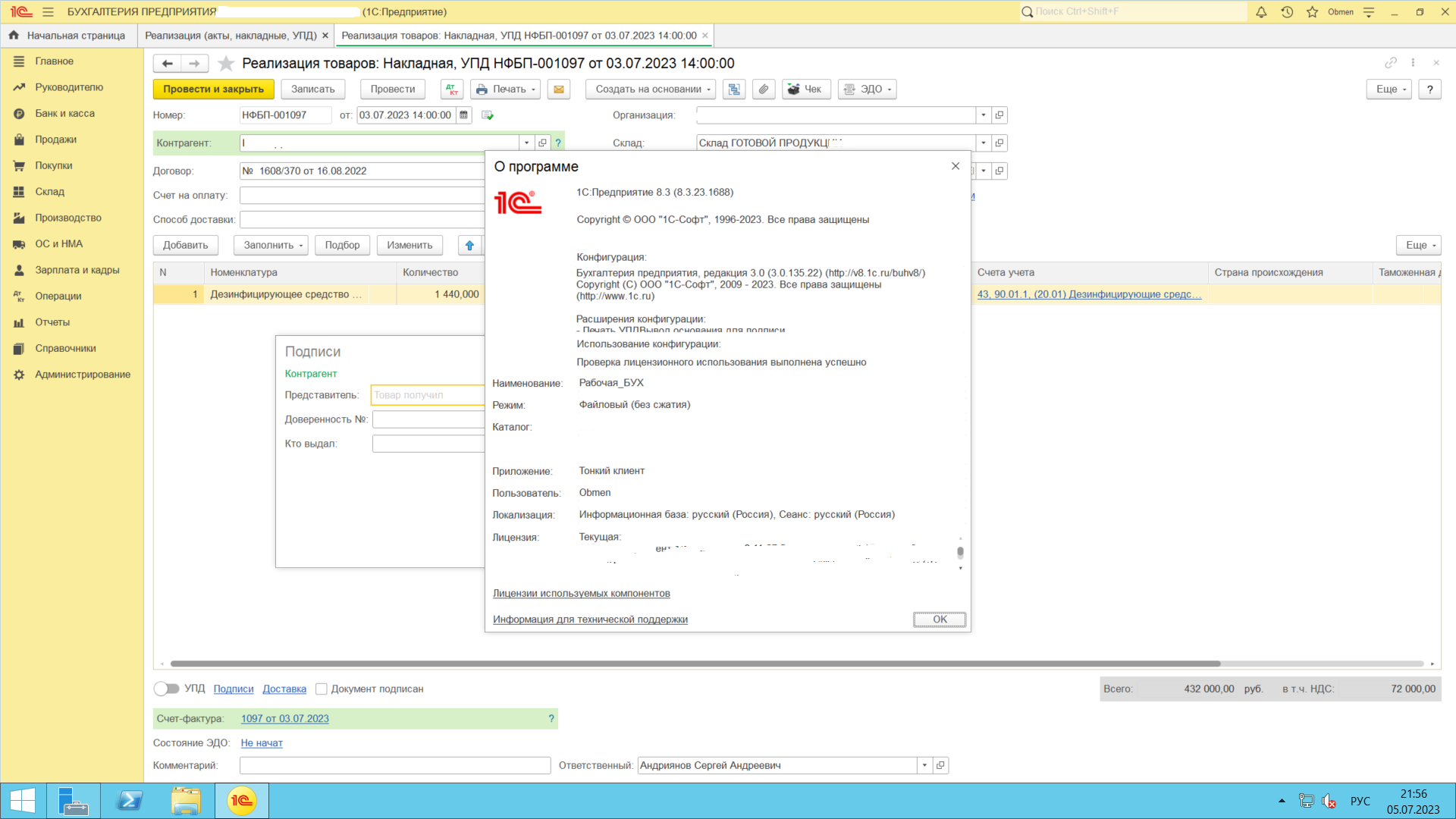Click Подбор button

342,246
